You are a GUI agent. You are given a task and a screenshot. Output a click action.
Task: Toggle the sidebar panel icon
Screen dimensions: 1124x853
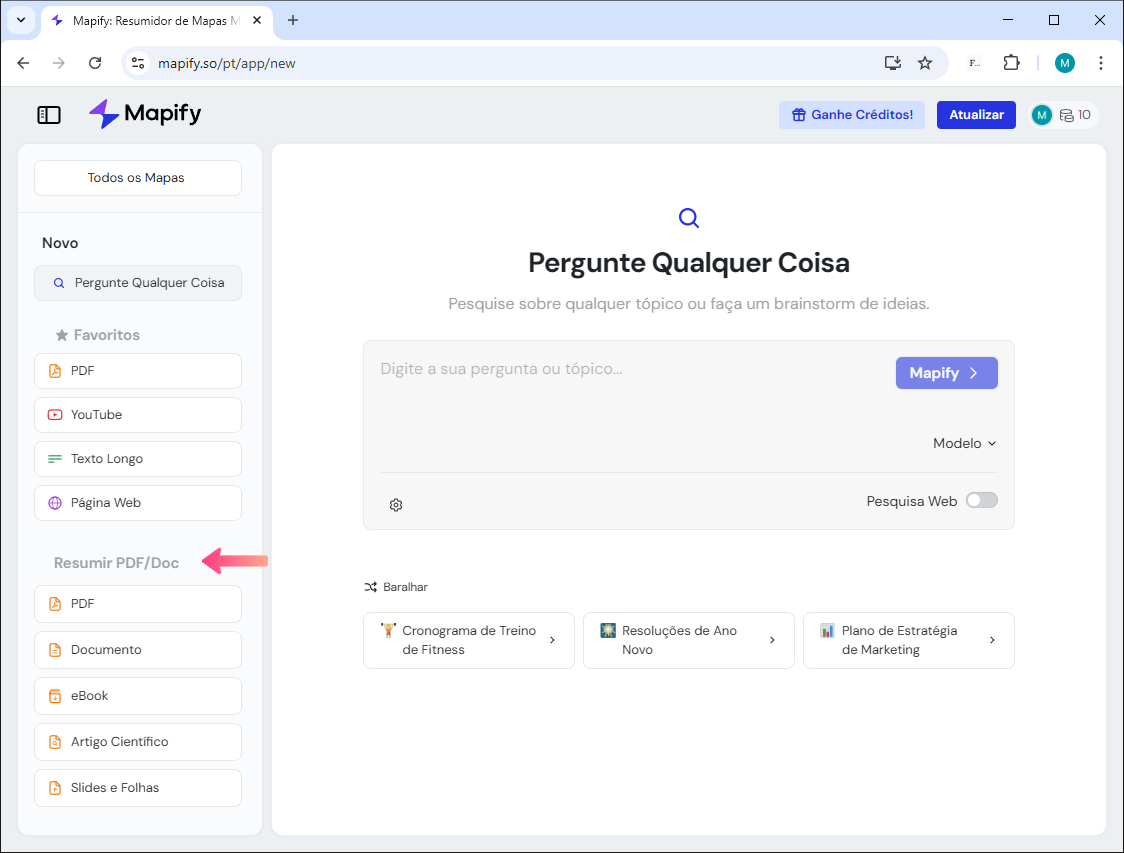point(49,115)
